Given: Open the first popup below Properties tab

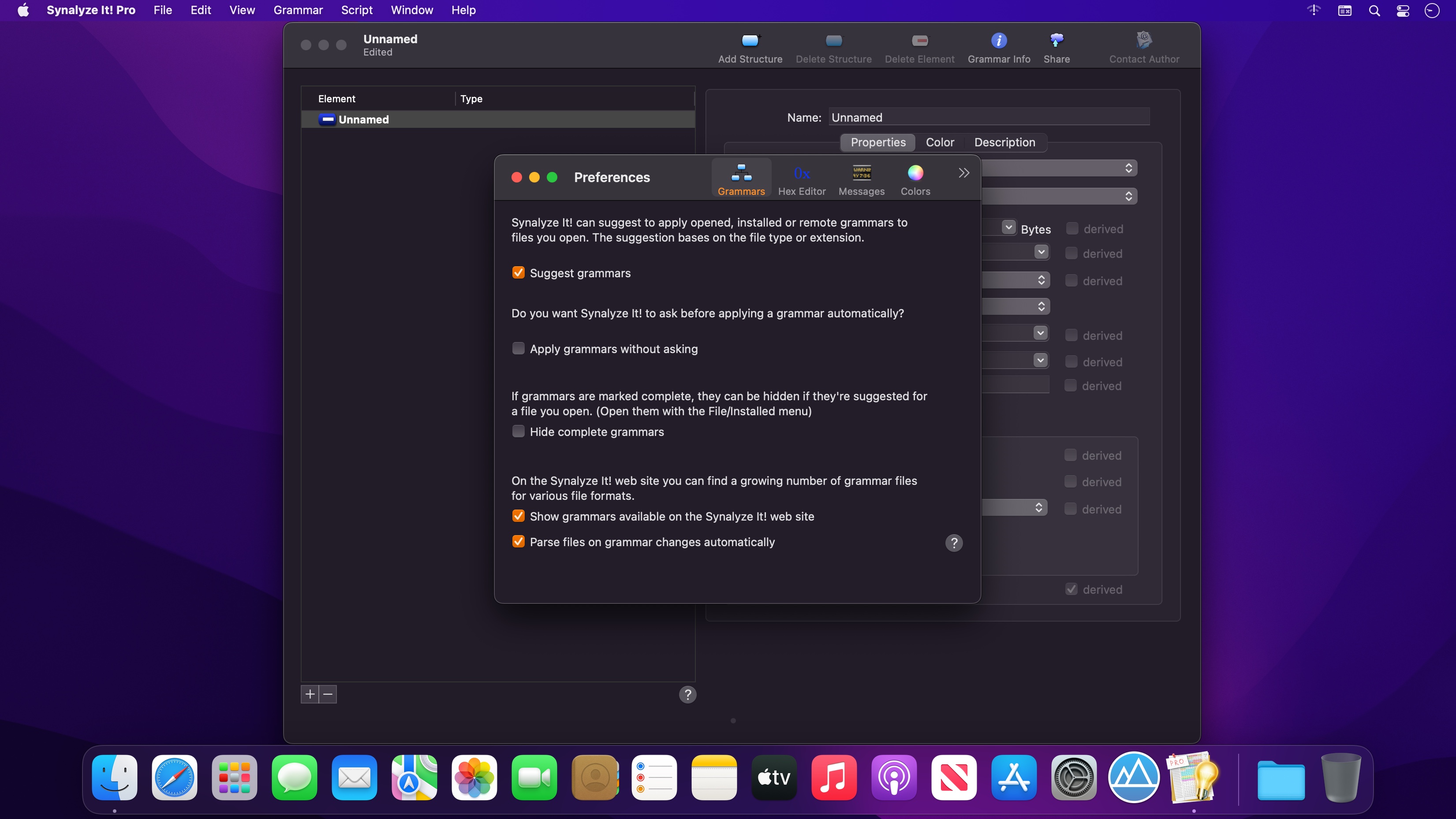Looking at the screenshot, I should (x=1059, y=168).
